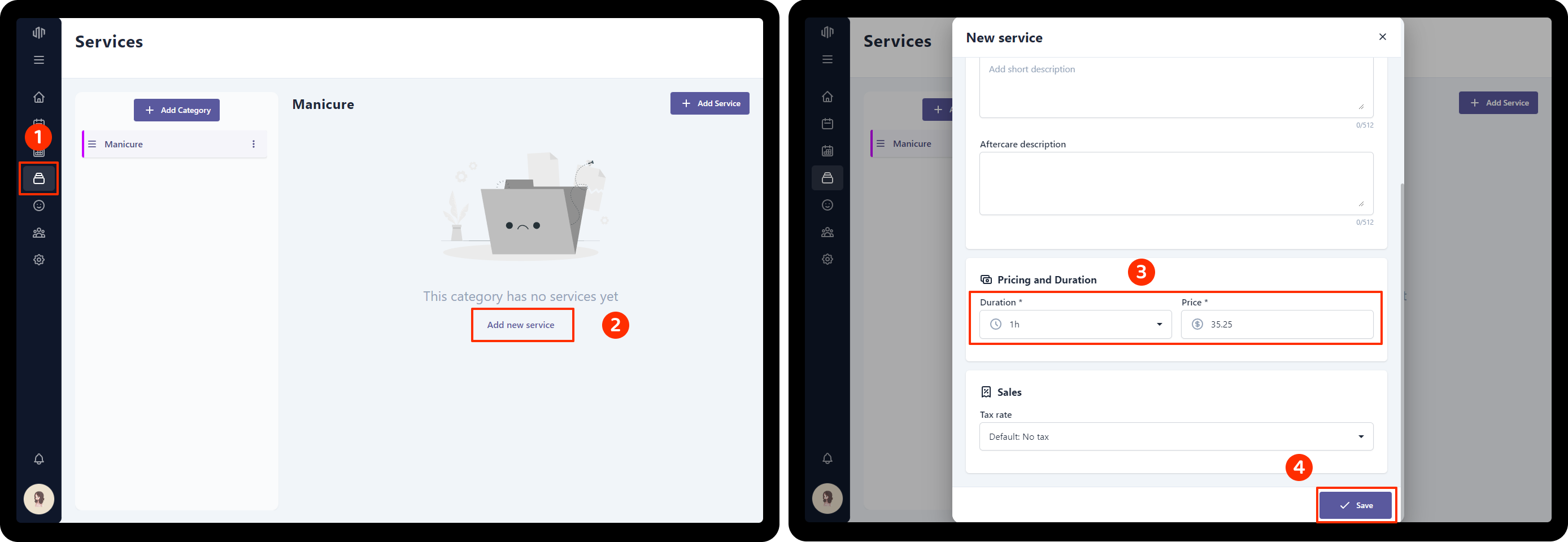Click the 'New service' dialog title

1004,38
